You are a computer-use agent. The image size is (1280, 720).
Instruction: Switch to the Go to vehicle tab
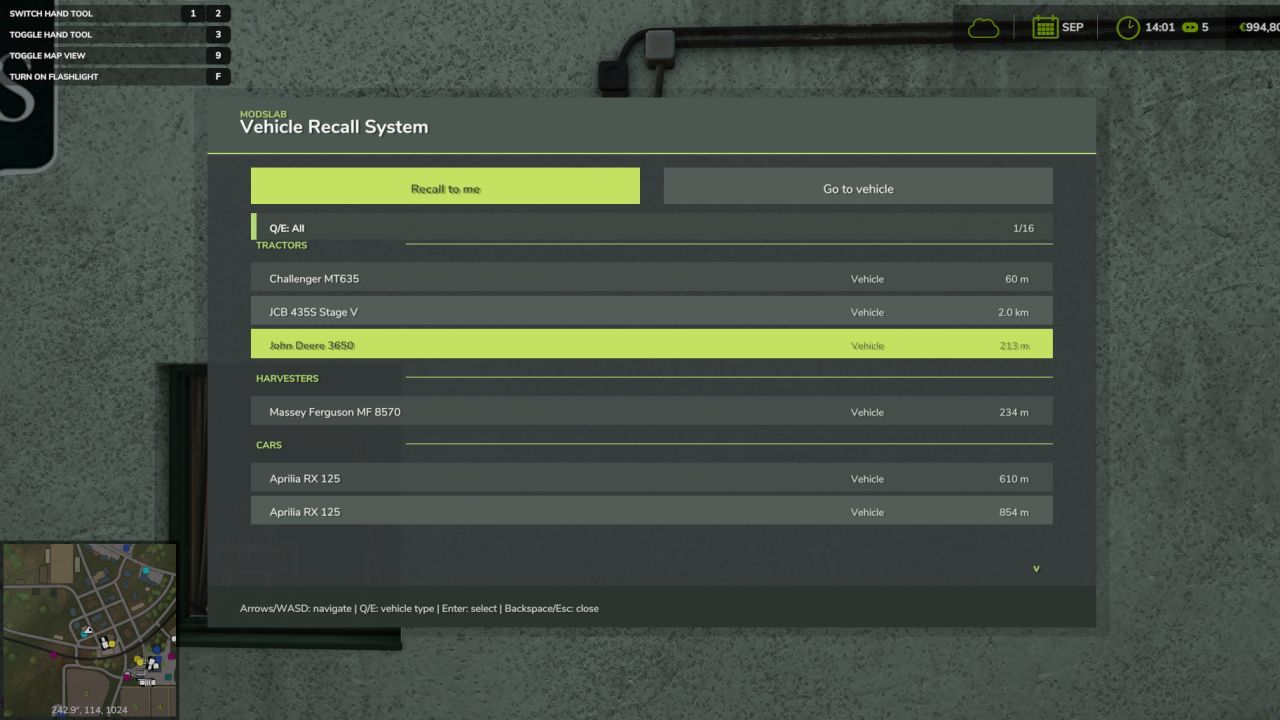point(857,186)
